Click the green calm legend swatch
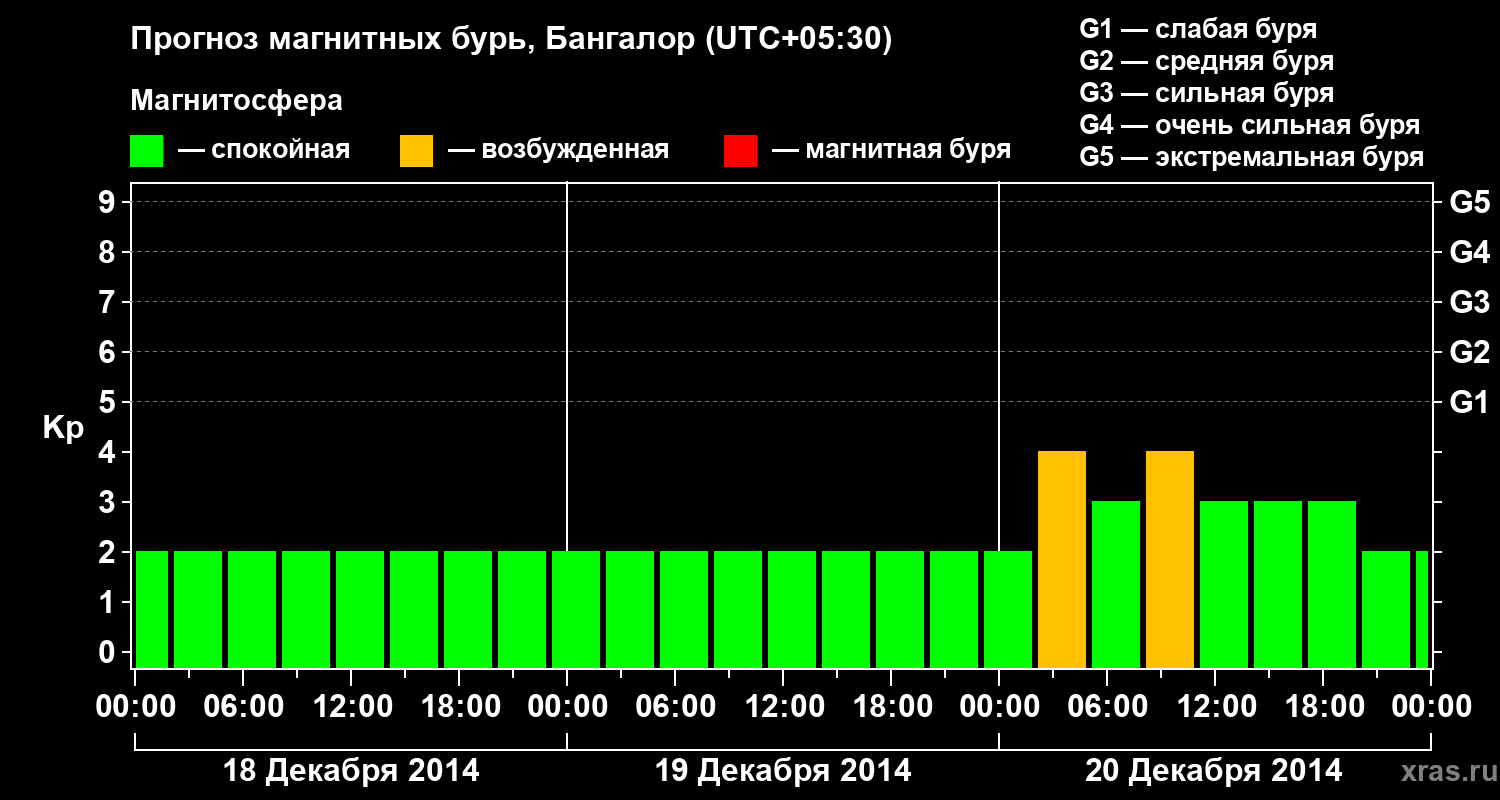 click(x=147, y=151)
